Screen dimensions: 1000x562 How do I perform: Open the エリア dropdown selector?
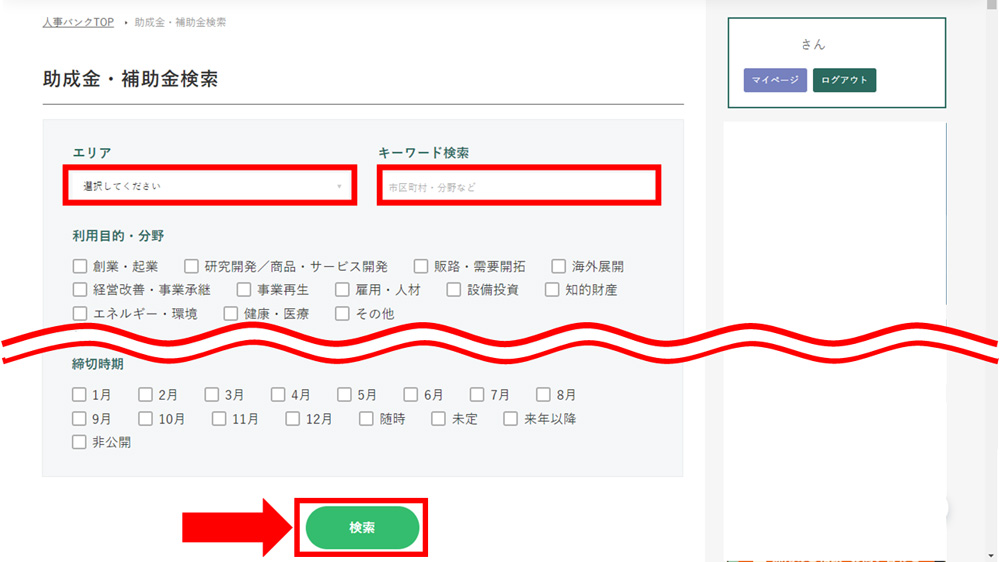(211, 187)
